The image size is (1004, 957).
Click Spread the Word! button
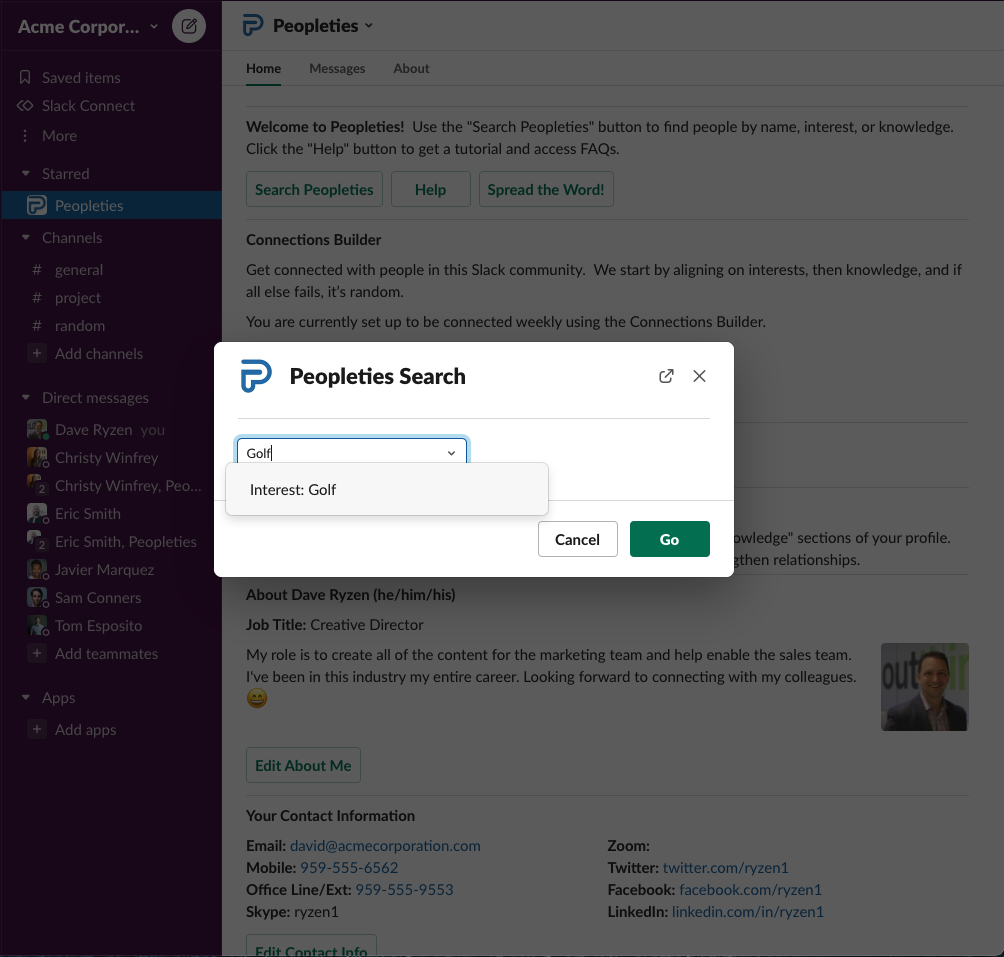click(546, 189)
